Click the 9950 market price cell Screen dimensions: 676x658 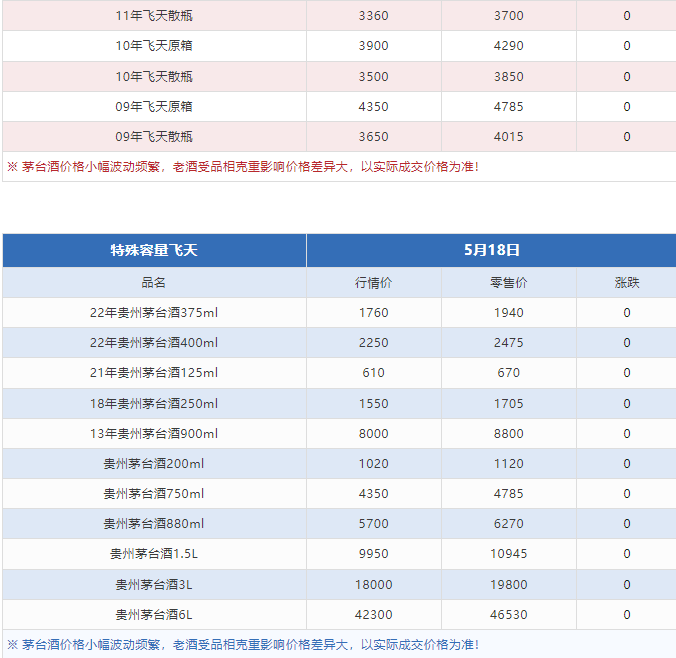373,554
